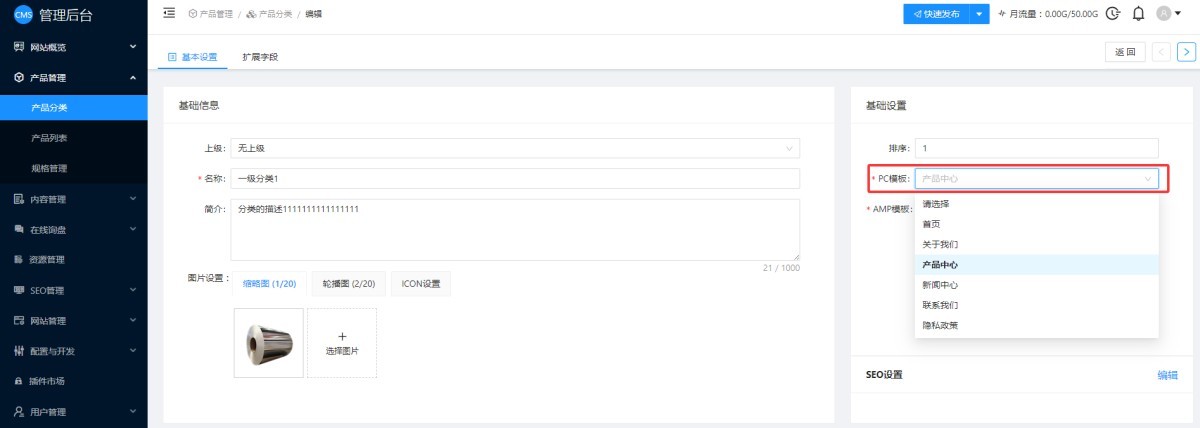The width and height of the screenshot is (1200, 428).
Task: Choose 首页 in the template list
Action: click(1036, 224)
